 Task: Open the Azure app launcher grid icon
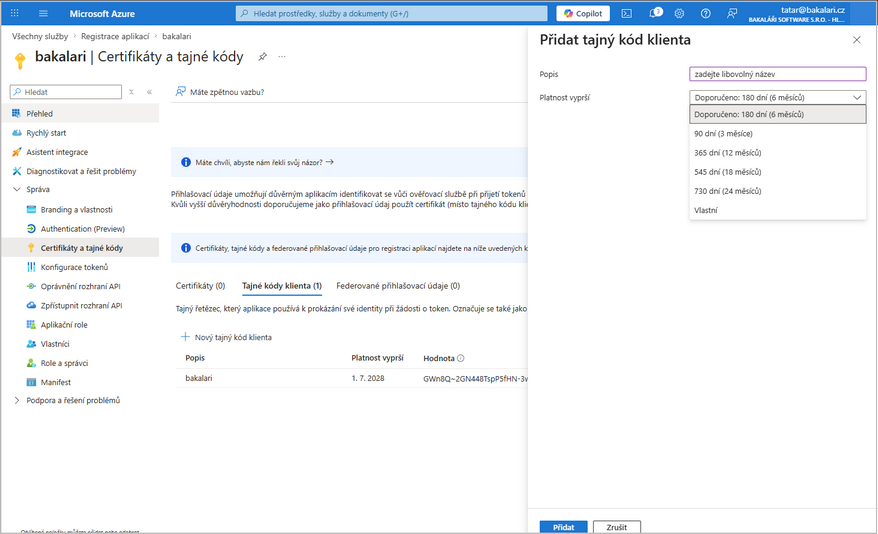click(15, 13)
